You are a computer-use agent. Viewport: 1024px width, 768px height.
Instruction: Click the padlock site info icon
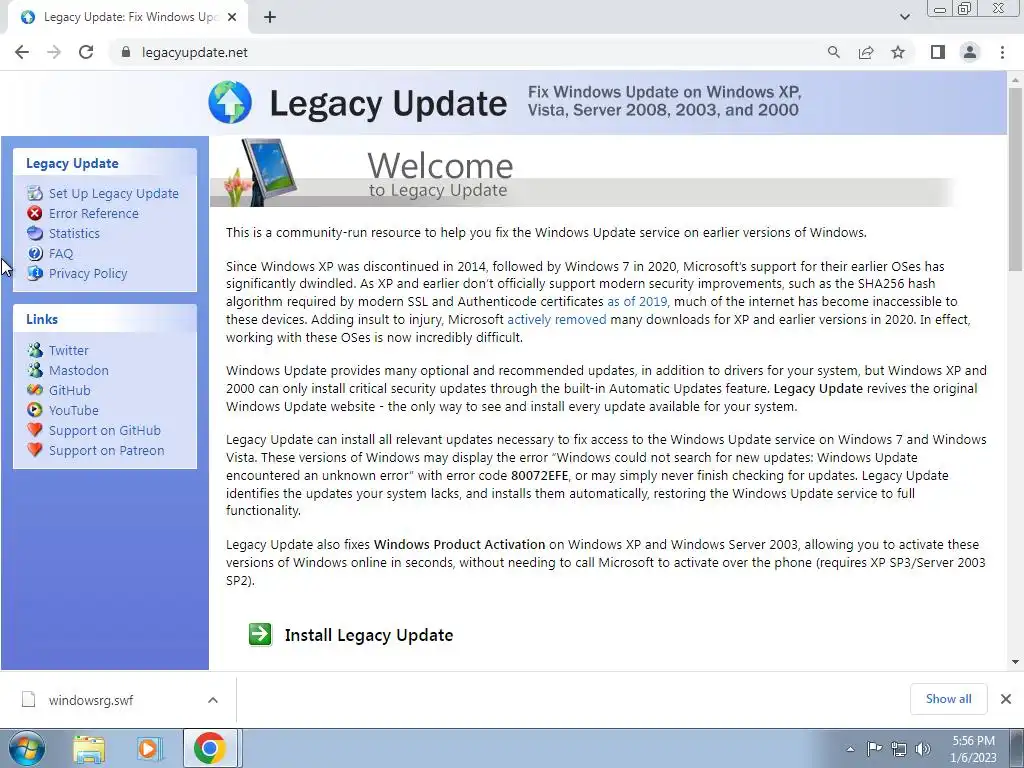click(x=126, y=52)
